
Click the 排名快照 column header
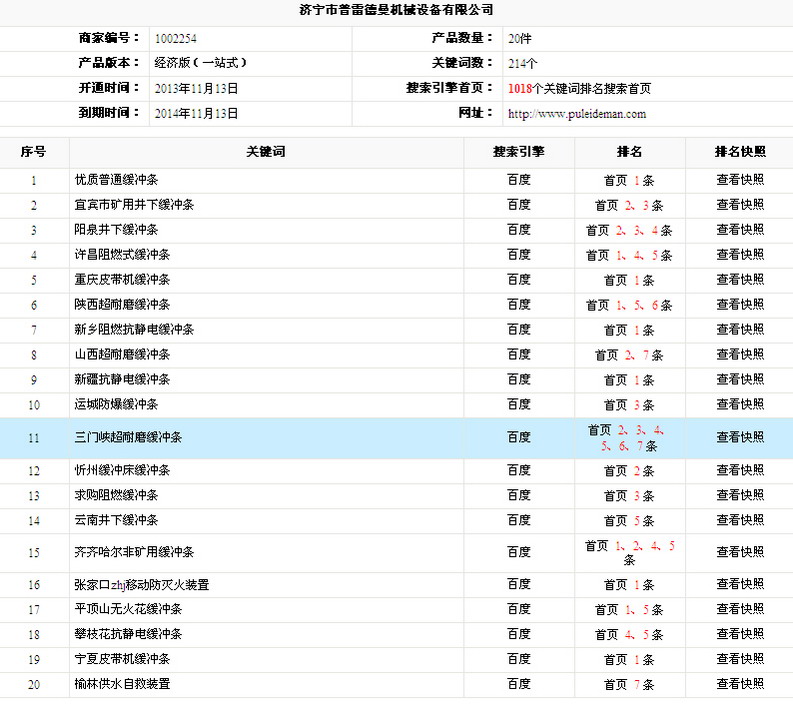[x=740, y=152]
